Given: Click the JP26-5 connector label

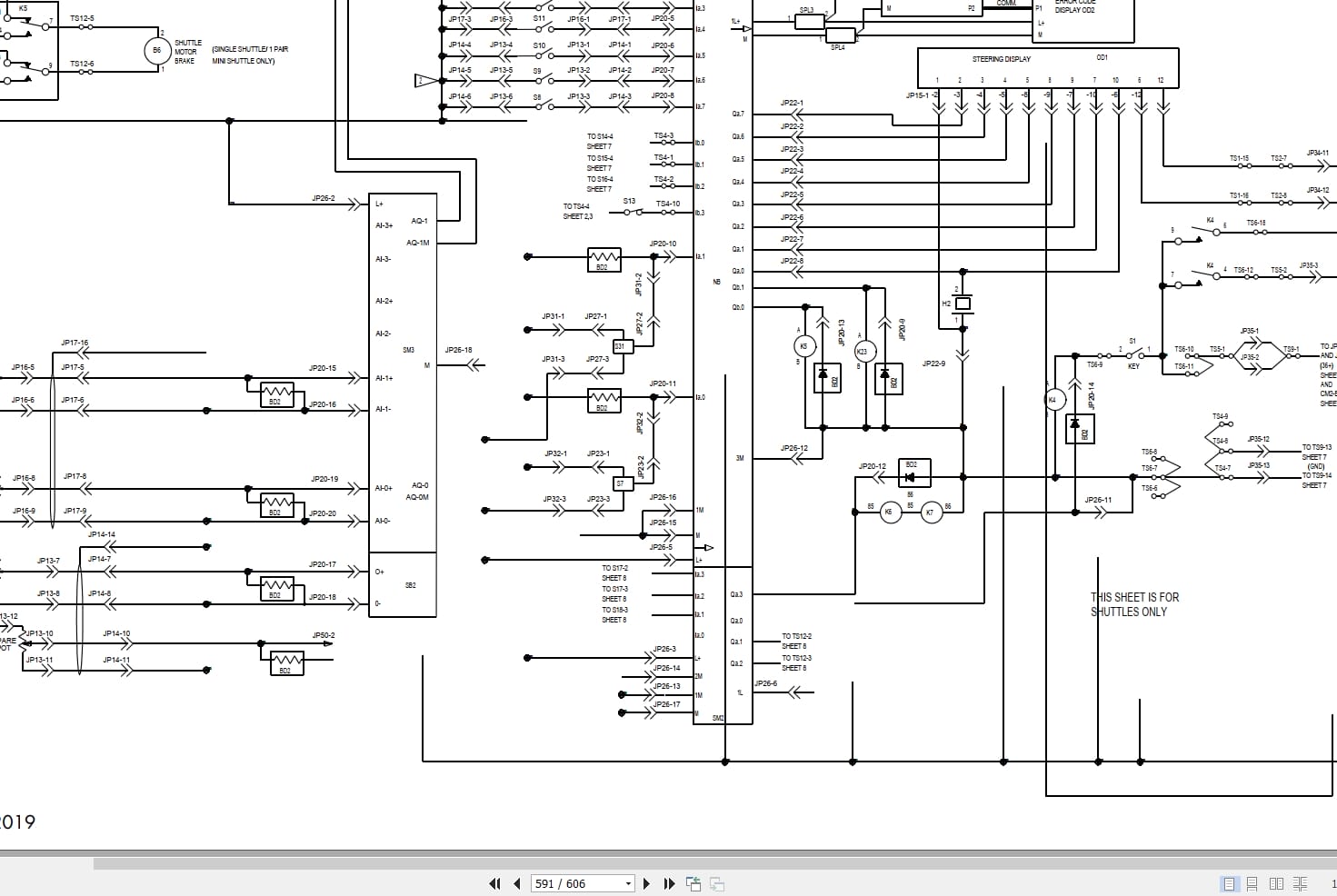Looking at the screenshot, I should click(661, 547).
